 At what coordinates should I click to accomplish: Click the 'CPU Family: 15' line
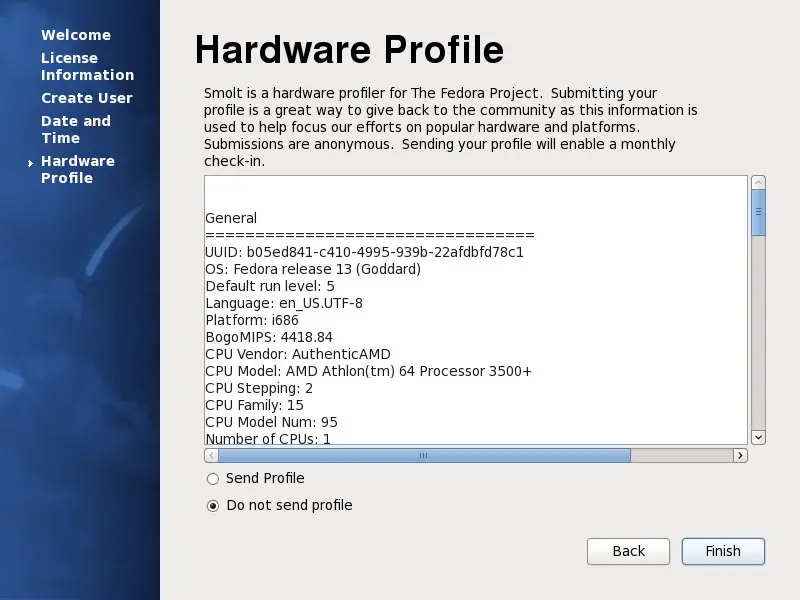click(x=254, y=405)
